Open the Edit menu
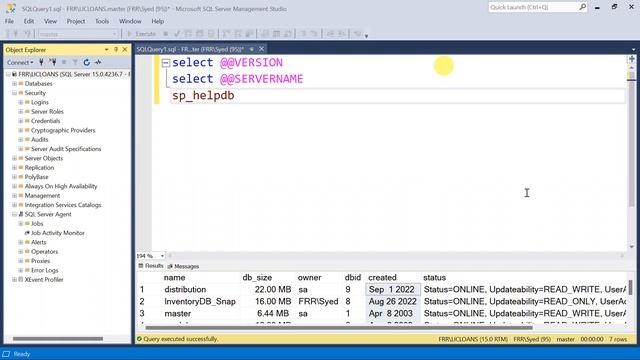 click(29, 21)
